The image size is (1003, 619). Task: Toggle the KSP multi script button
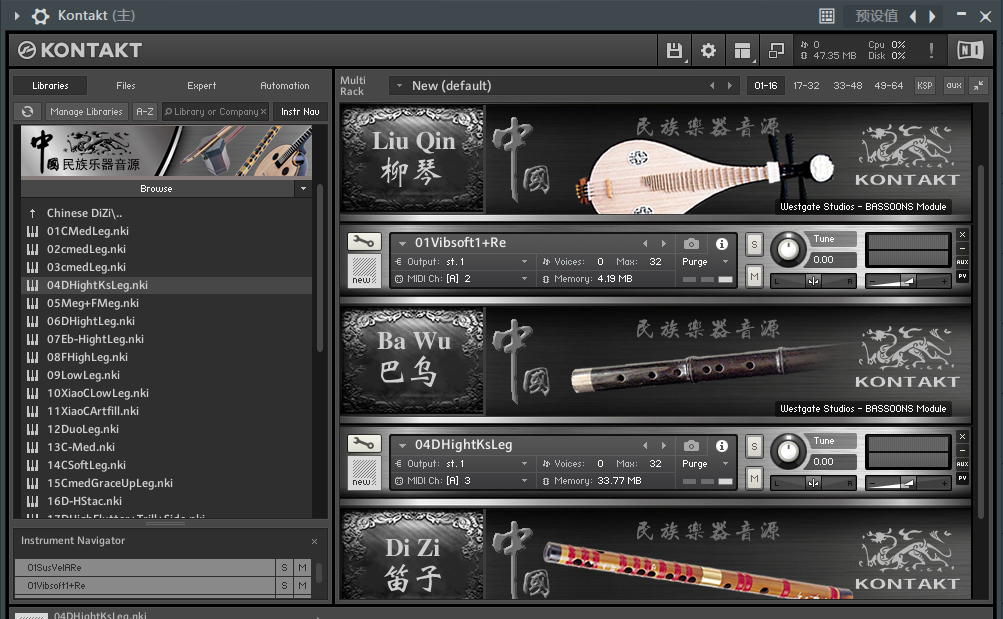[x=925, y=86]
